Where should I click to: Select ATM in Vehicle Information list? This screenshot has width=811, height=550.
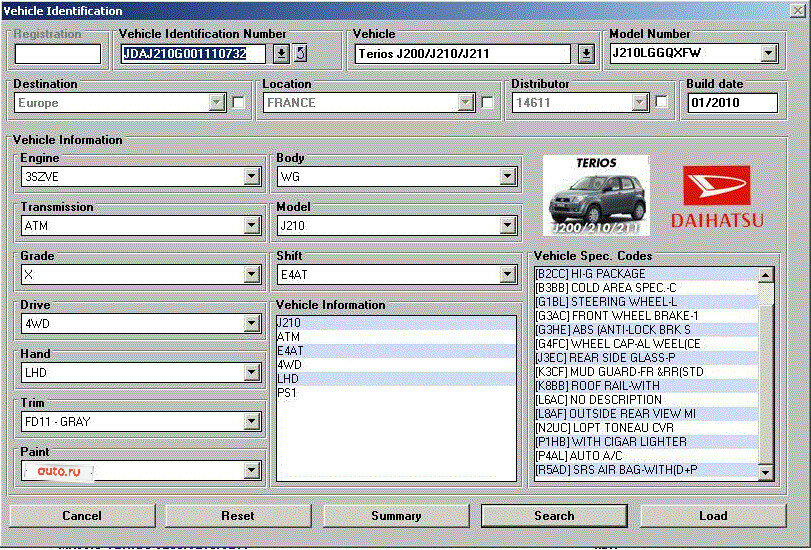coord(396,337)
